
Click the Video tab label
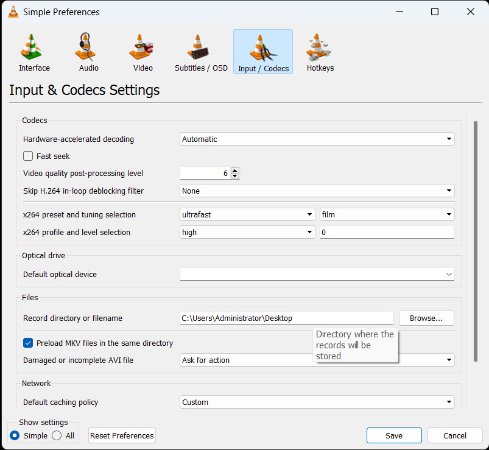tap(143, 68)
